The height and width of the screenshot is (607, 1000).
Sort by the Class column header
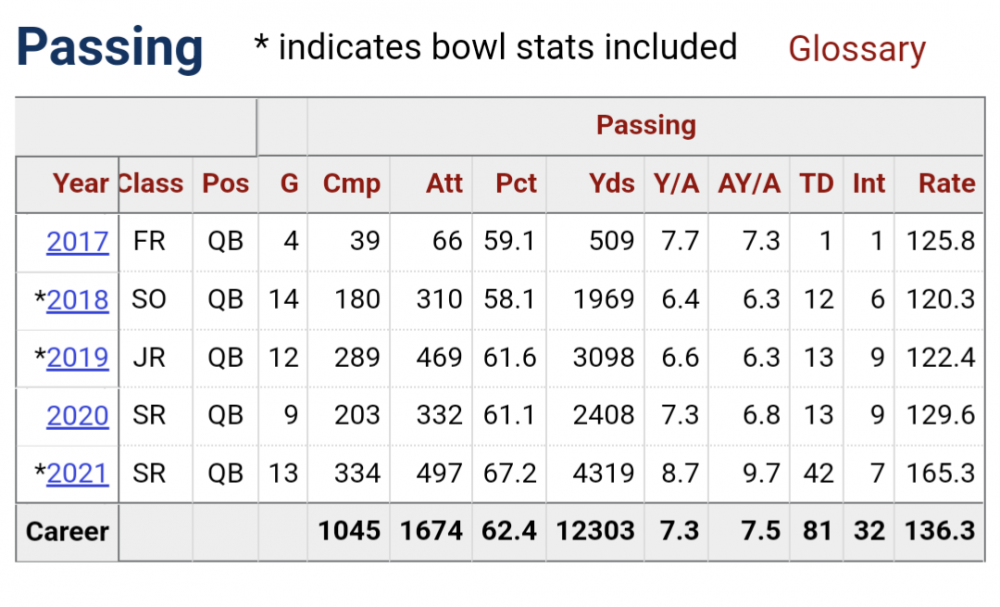tap(150, 184)
